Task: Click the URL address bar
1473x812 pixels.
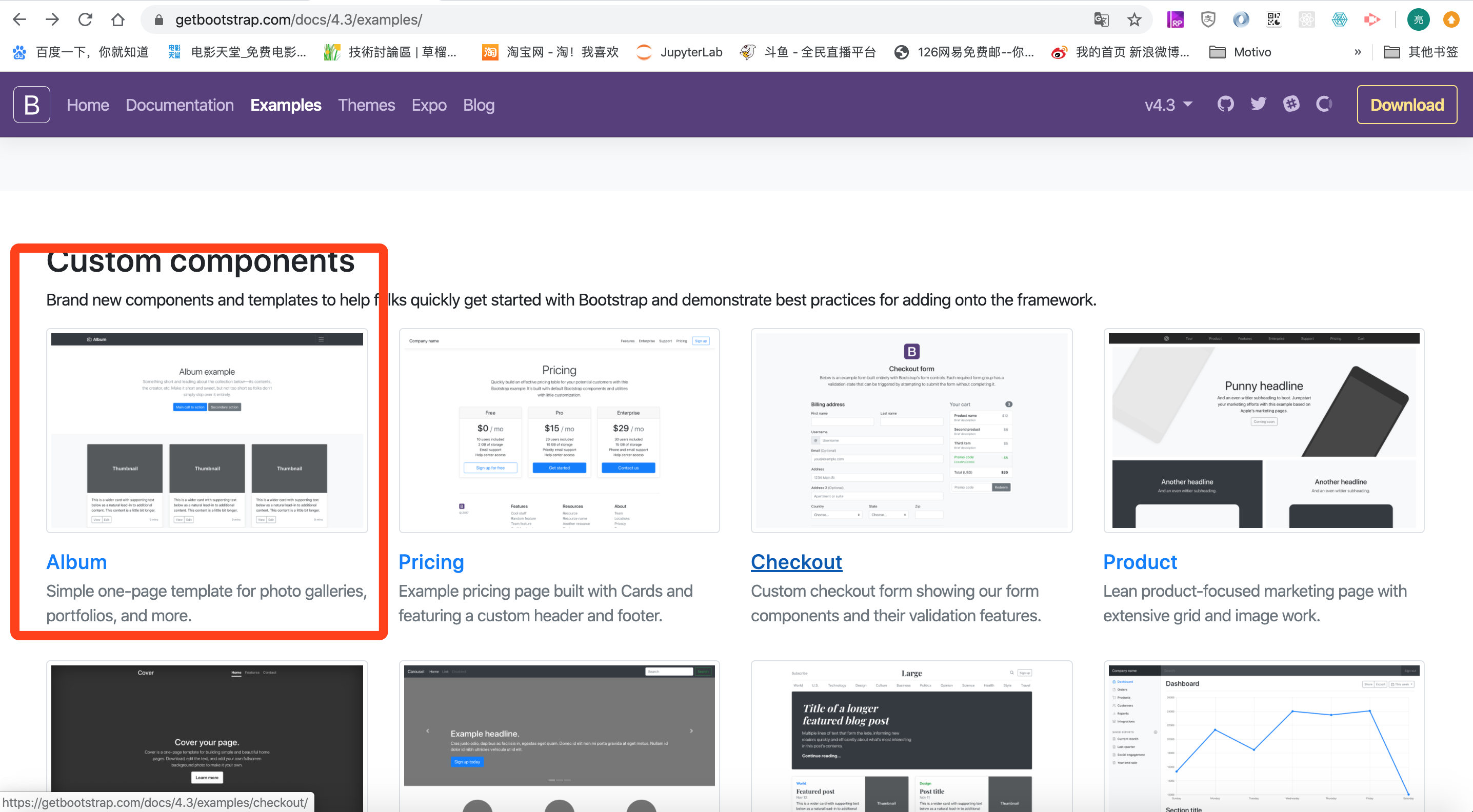Action: (x=572, y=20)
